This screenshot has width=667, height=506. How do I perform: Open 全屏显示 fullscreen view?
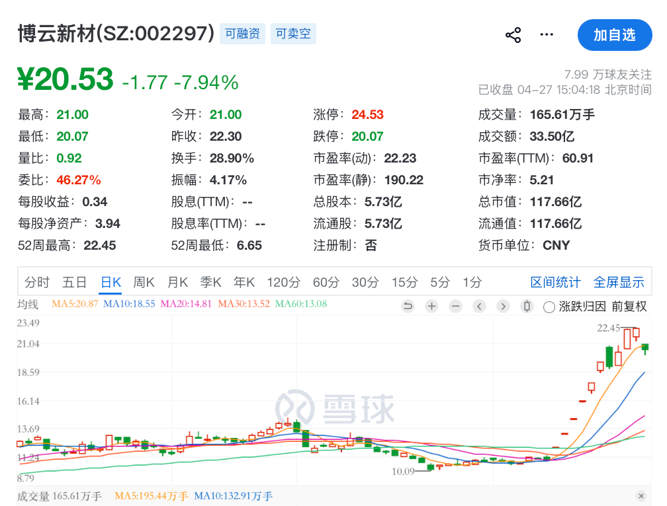point(619,282)
